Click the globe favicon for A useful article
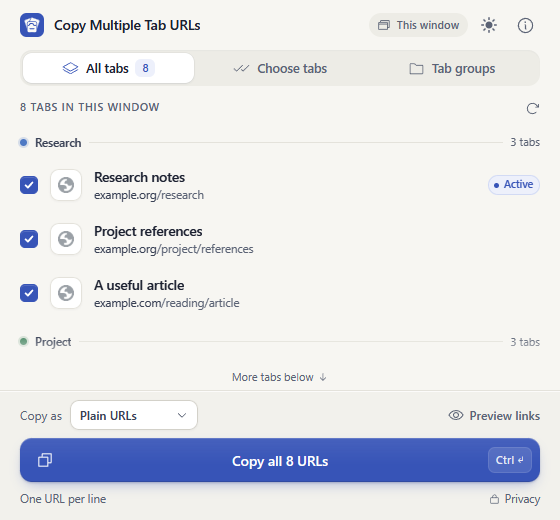560x520 pixels. tap(66, 293)
